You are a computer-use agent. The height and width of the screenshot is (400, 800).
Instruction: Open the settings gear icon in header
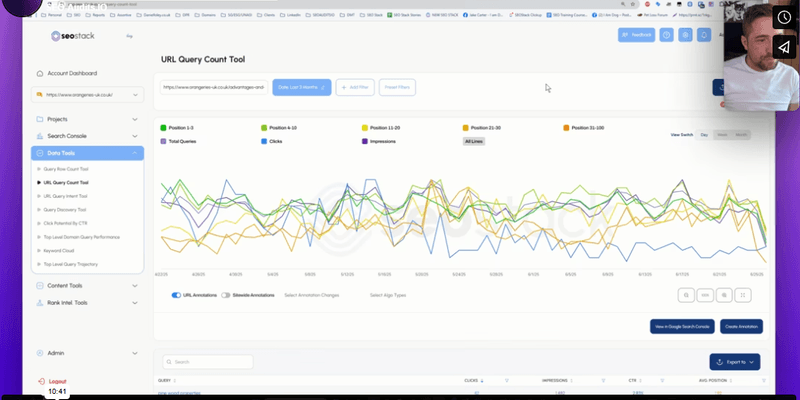point(685,35)
